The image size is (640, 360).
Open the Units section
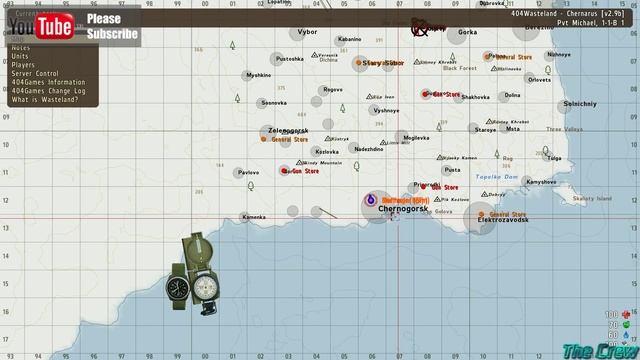pyautogui.click(x=20, y=56)
